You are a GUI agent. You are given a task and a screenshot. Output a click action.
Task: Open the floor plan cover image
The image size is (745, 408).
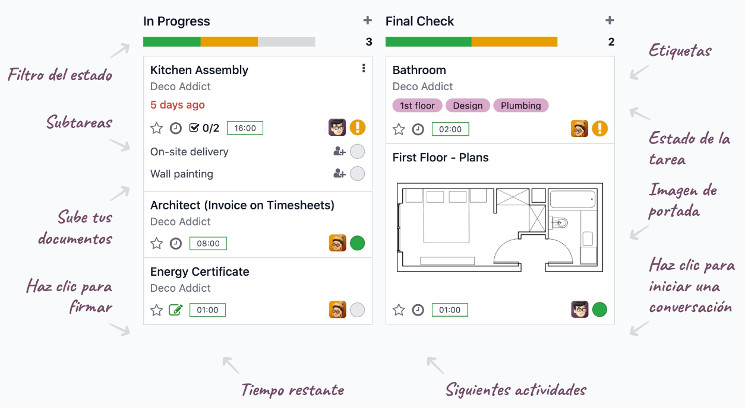point(500,227)
